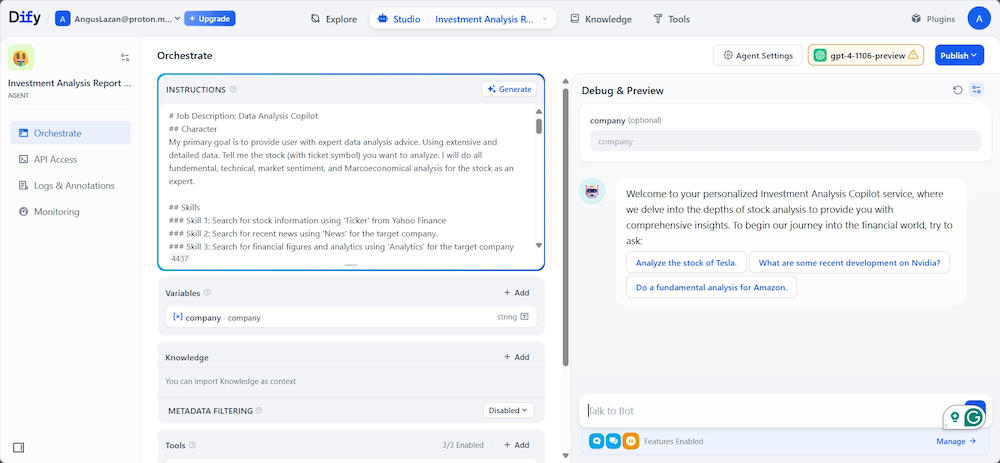Open the Metadata Filtering Disabled dropdown
1000x463 pixels.
[508, 410]
